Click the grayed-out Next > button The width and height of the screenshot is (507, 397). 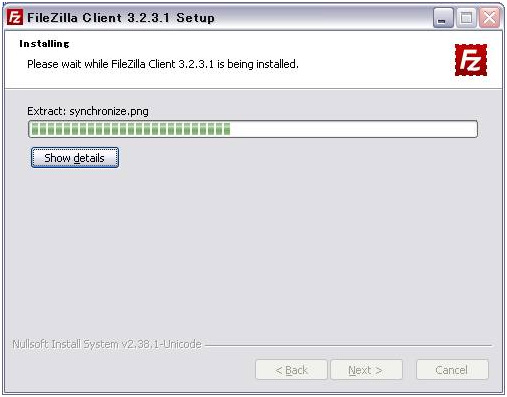366,370
